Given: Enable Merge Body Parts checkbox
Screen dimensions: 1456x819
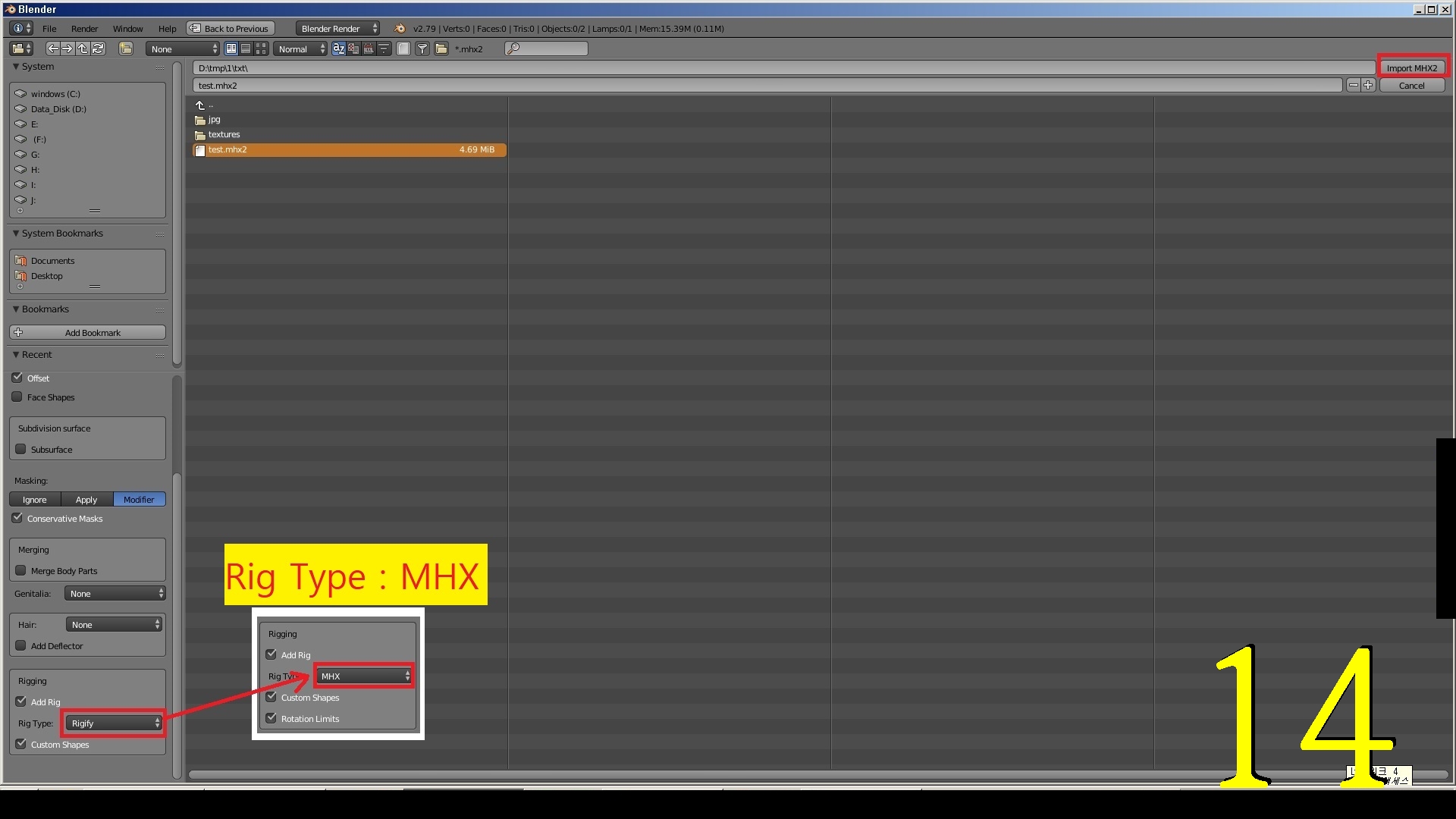Looking at the screenshot, I should tap(21, 570).
